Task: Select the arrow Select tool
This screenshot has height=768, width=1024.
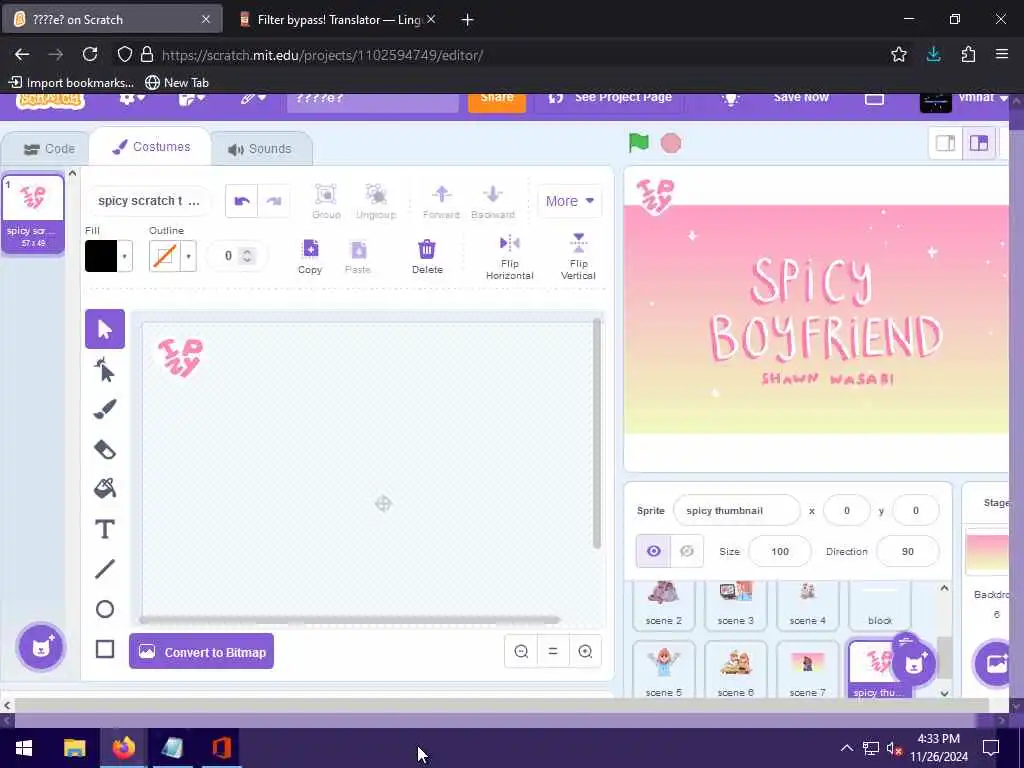Action: (104, 329)
